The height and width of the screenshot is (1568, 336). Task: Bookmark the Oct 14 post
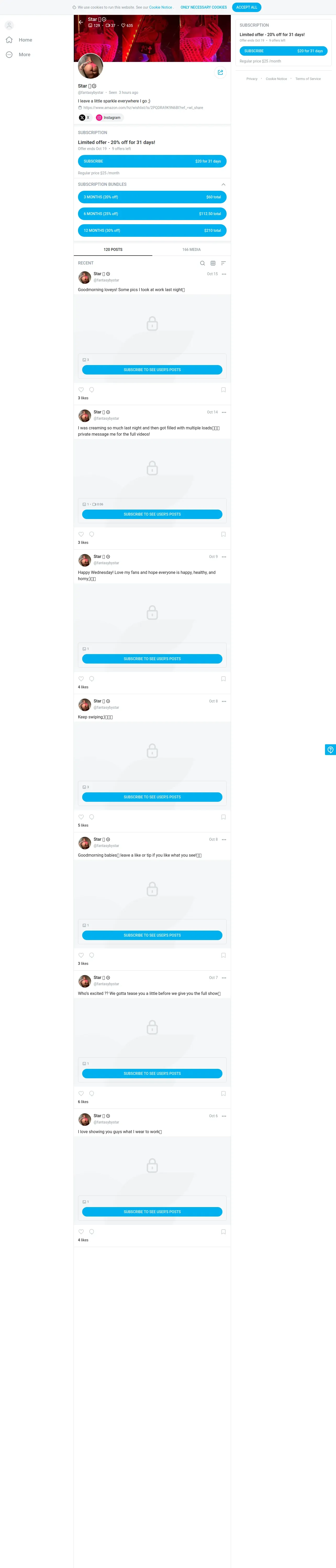(x=223, y=534)
